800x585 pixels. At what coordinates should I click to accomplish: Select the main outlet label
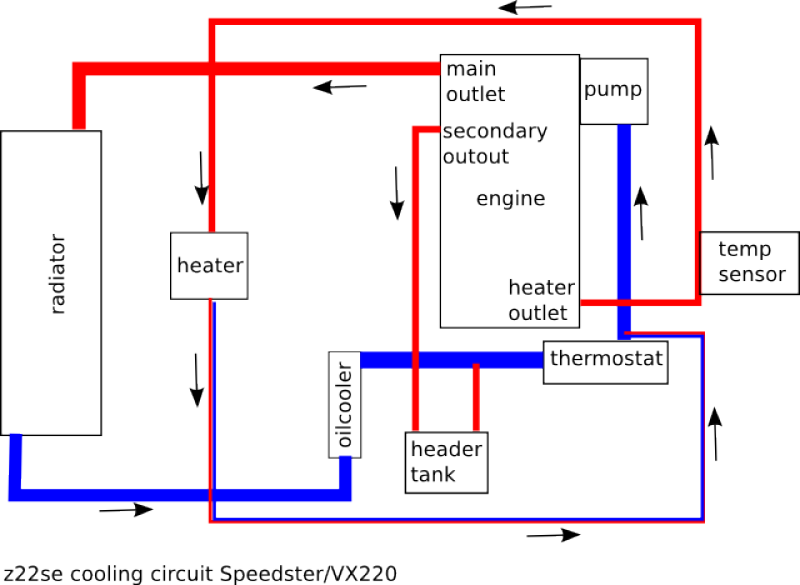click(x=474, y=82)
